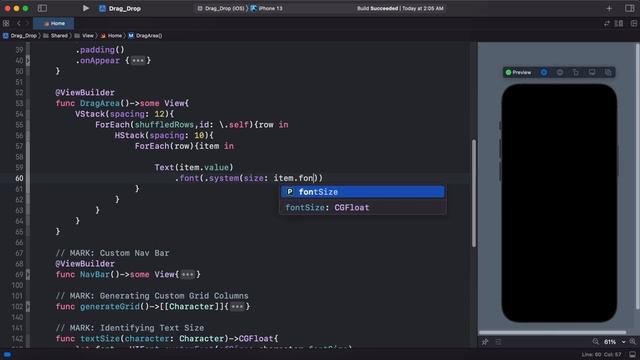Click the textSize function name in code
This screenshot has height=360, width=640.
100,338
